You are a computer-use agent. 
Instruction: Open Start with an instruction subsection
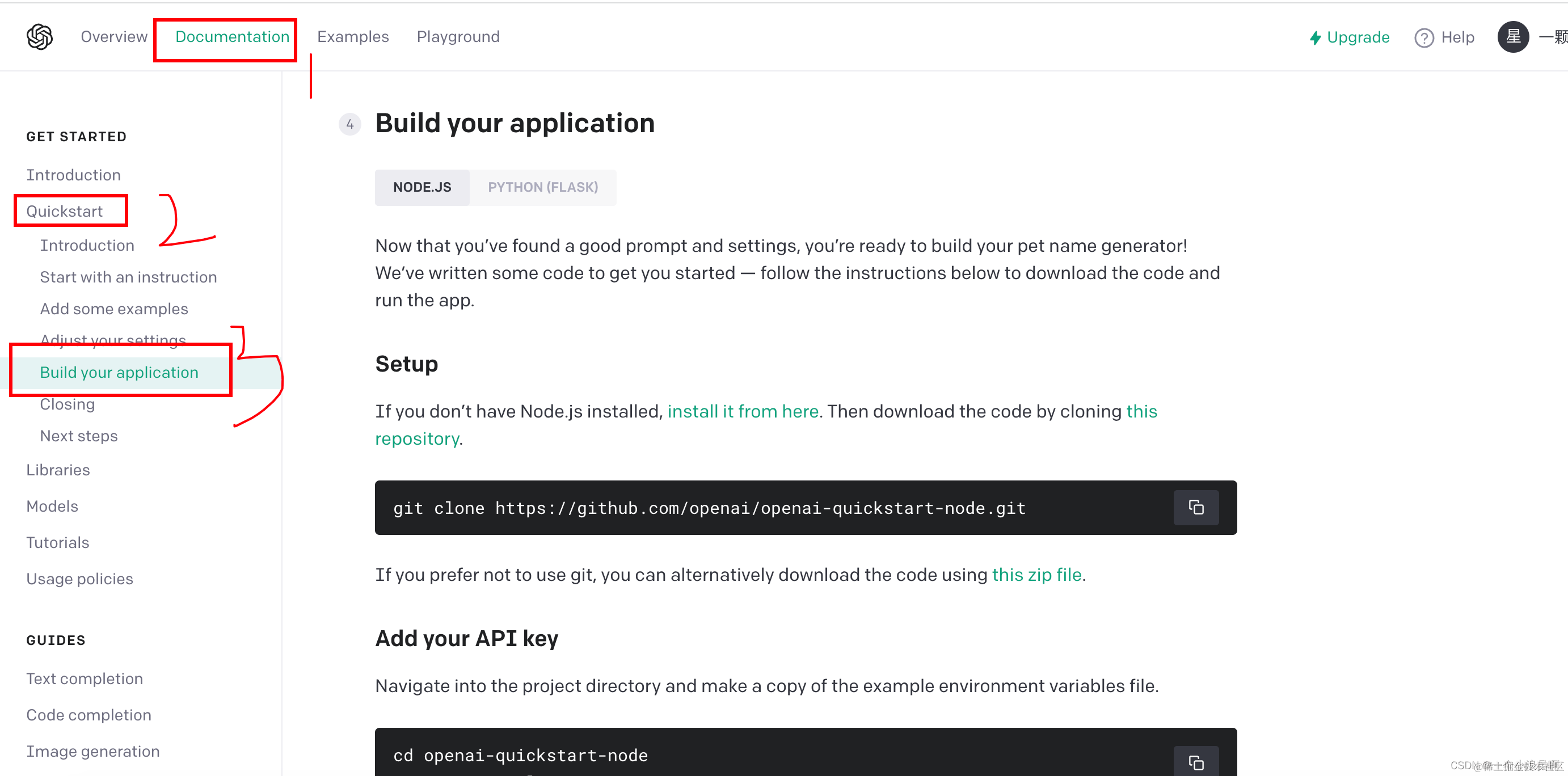coord(128,276)
